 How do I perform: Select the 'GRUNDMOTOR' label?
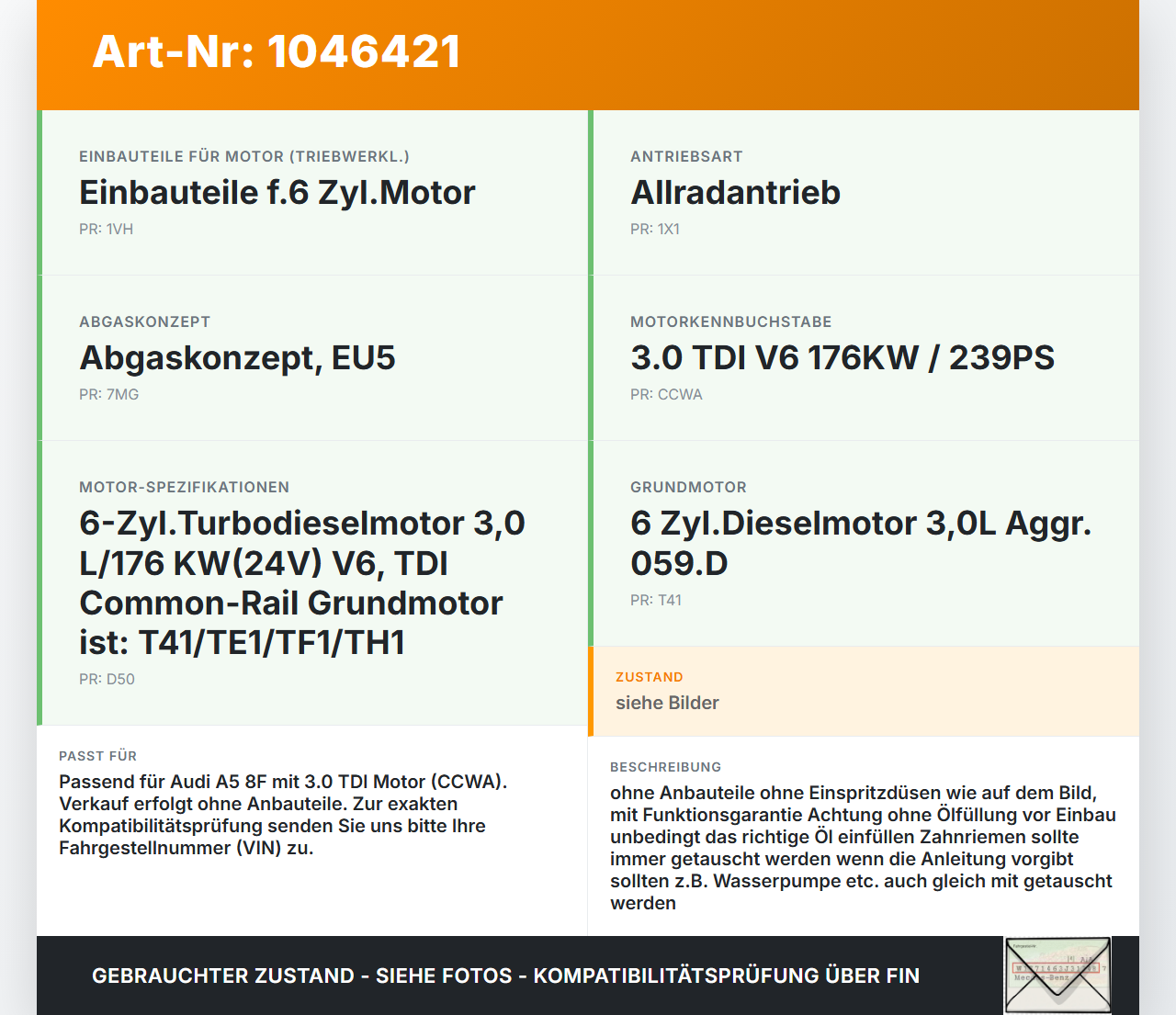[x=688, y=487]
